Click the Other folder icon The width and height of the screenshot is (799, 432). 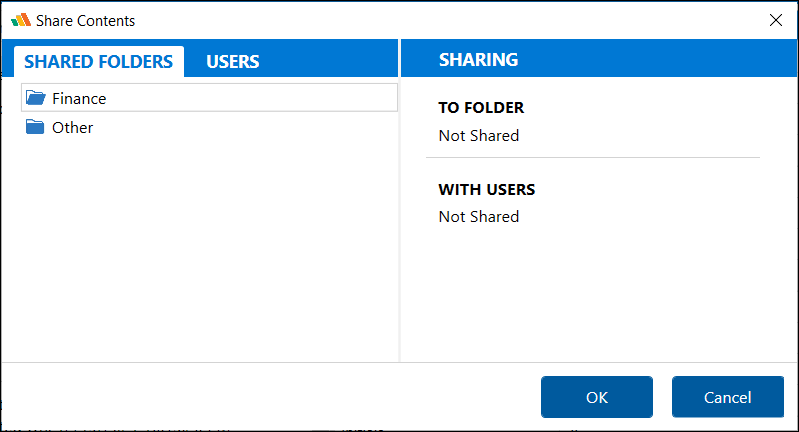[x=35, y=127]
